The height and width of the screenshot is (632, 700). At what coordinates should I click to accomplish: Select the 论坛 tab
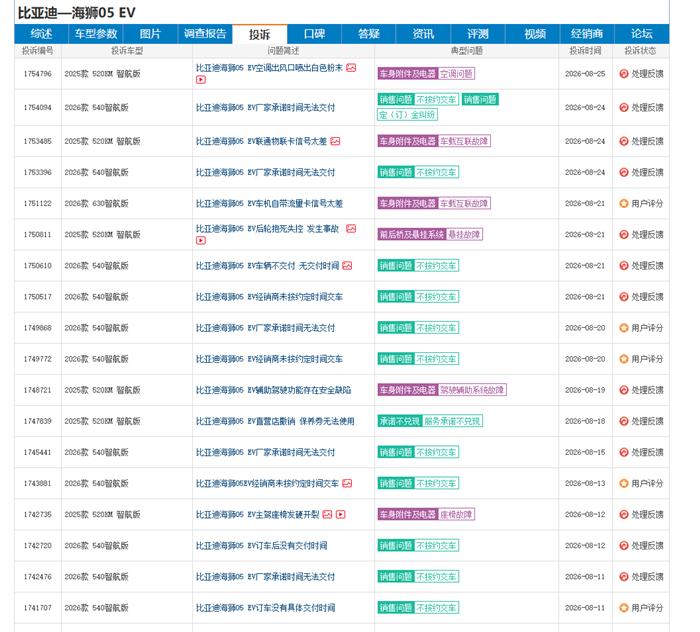tap(642, 34)
